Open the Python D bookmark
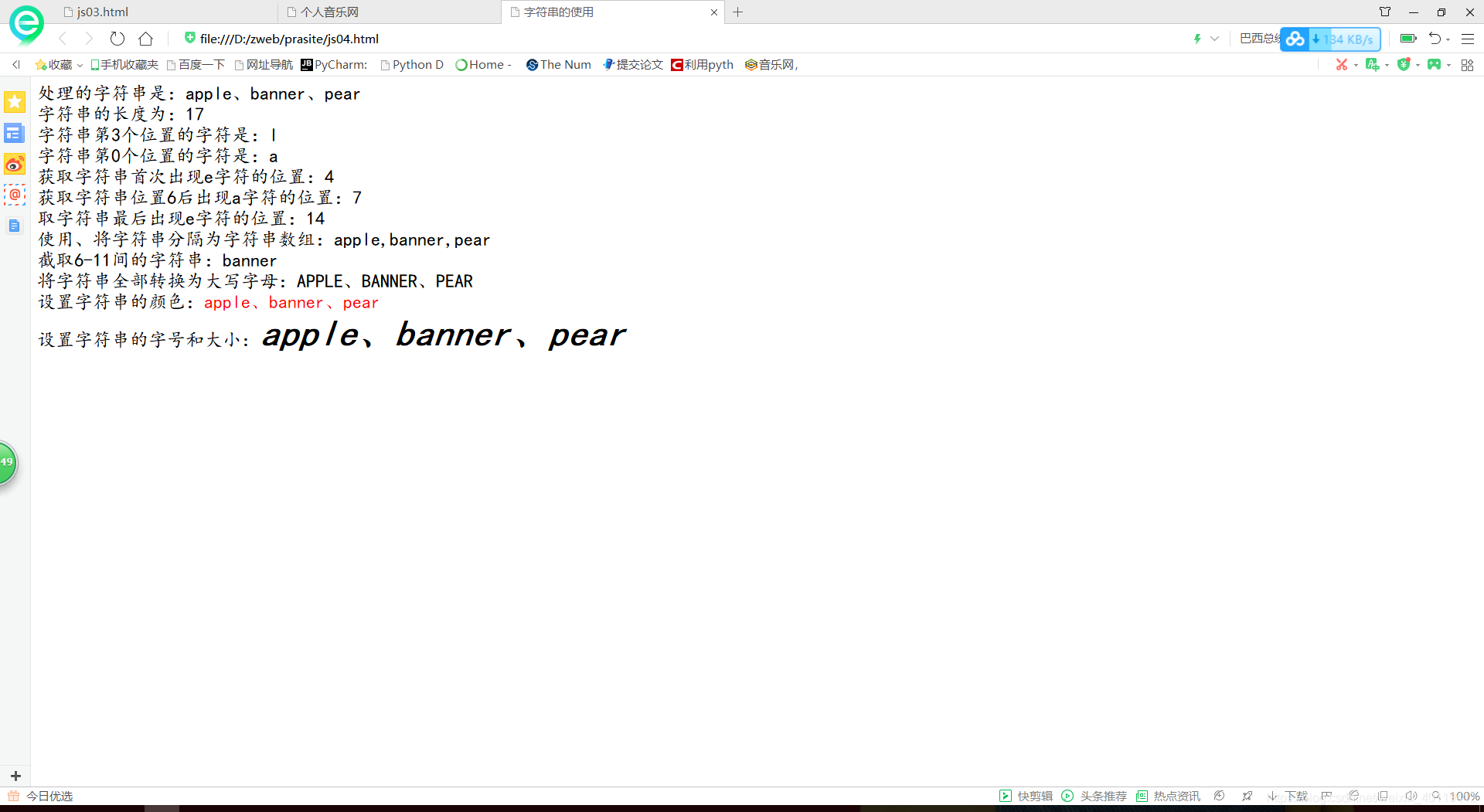 click(x=412, y=65)
